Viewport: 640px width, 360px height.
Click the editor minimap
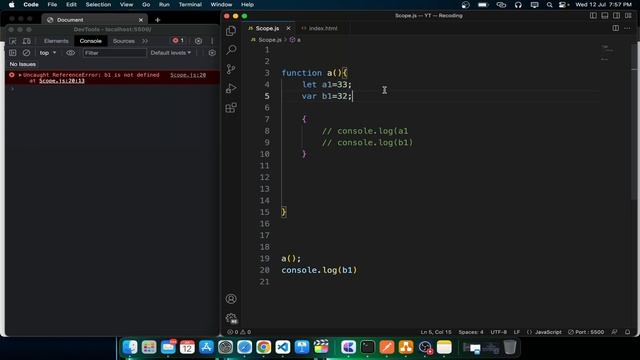tap(607, 53)
